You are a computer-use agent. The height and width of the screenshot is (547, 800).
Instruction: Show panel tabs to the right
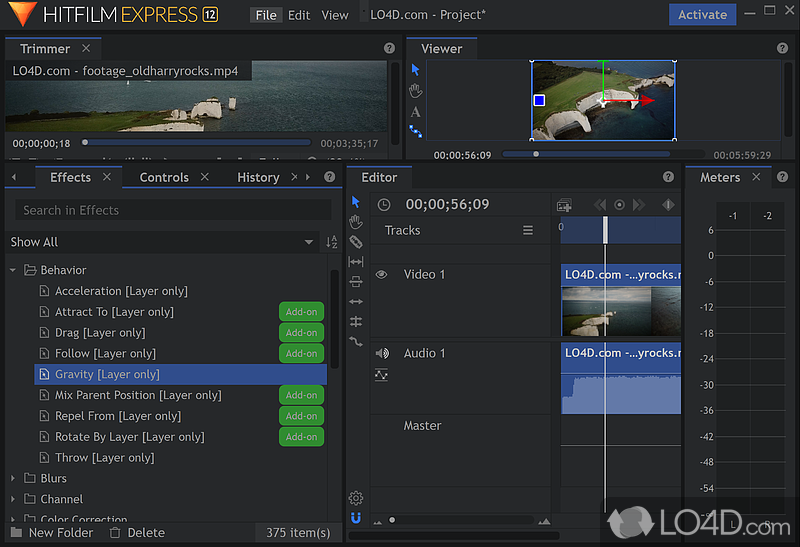point(308,177)
